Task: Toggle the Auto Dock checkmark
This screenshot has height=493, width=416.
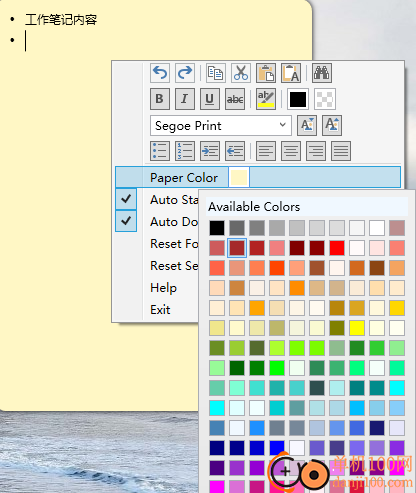Action: click(x=126, y=221)
